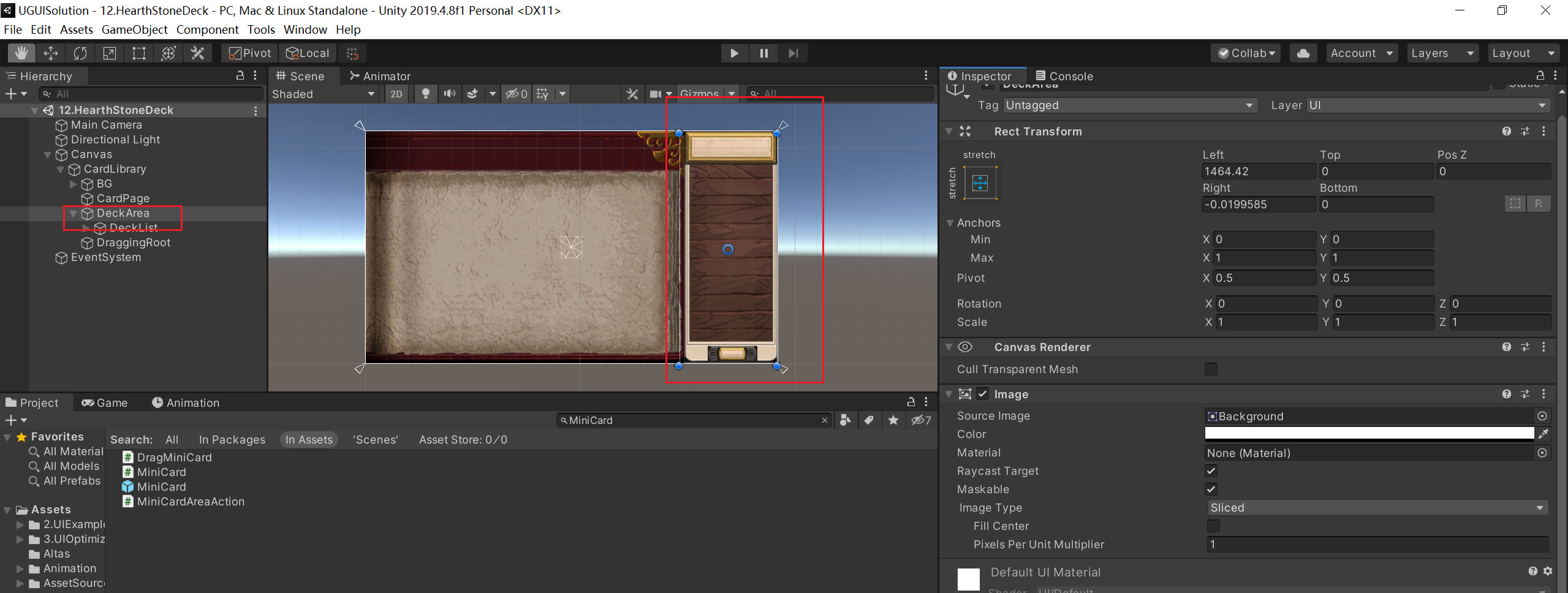1568x593 pixels.
Task: Open Rect Transform help icon
Action: 1507,131
